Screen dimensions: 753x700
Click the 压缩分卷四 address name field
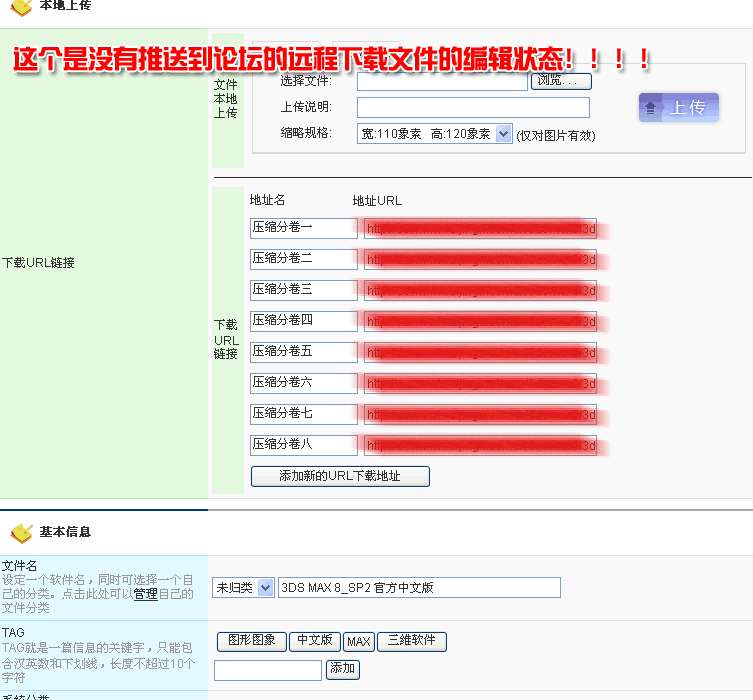click(x=304, y=321)
